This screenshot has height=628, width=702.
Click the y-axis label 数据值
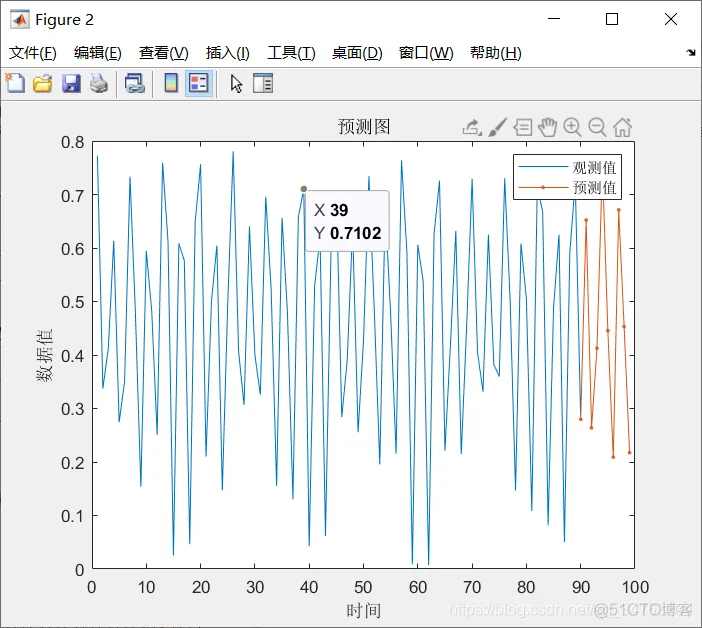tap(45, 355)
